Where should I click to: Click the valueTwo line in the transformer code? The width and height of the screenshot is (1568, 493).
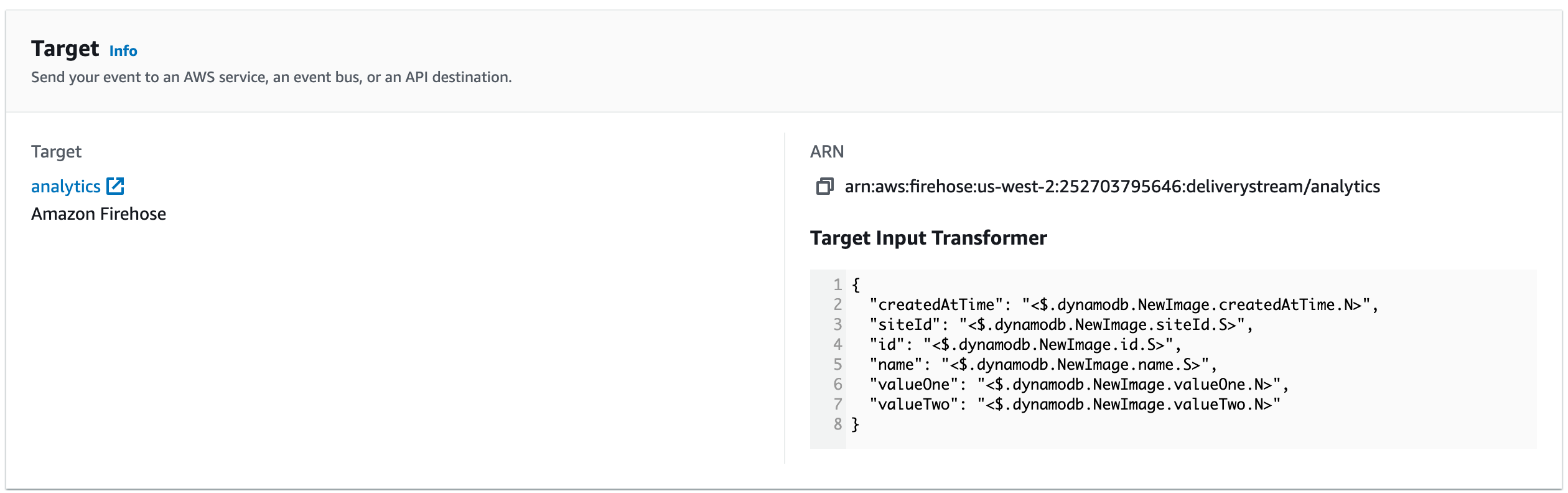point(1075,405)
